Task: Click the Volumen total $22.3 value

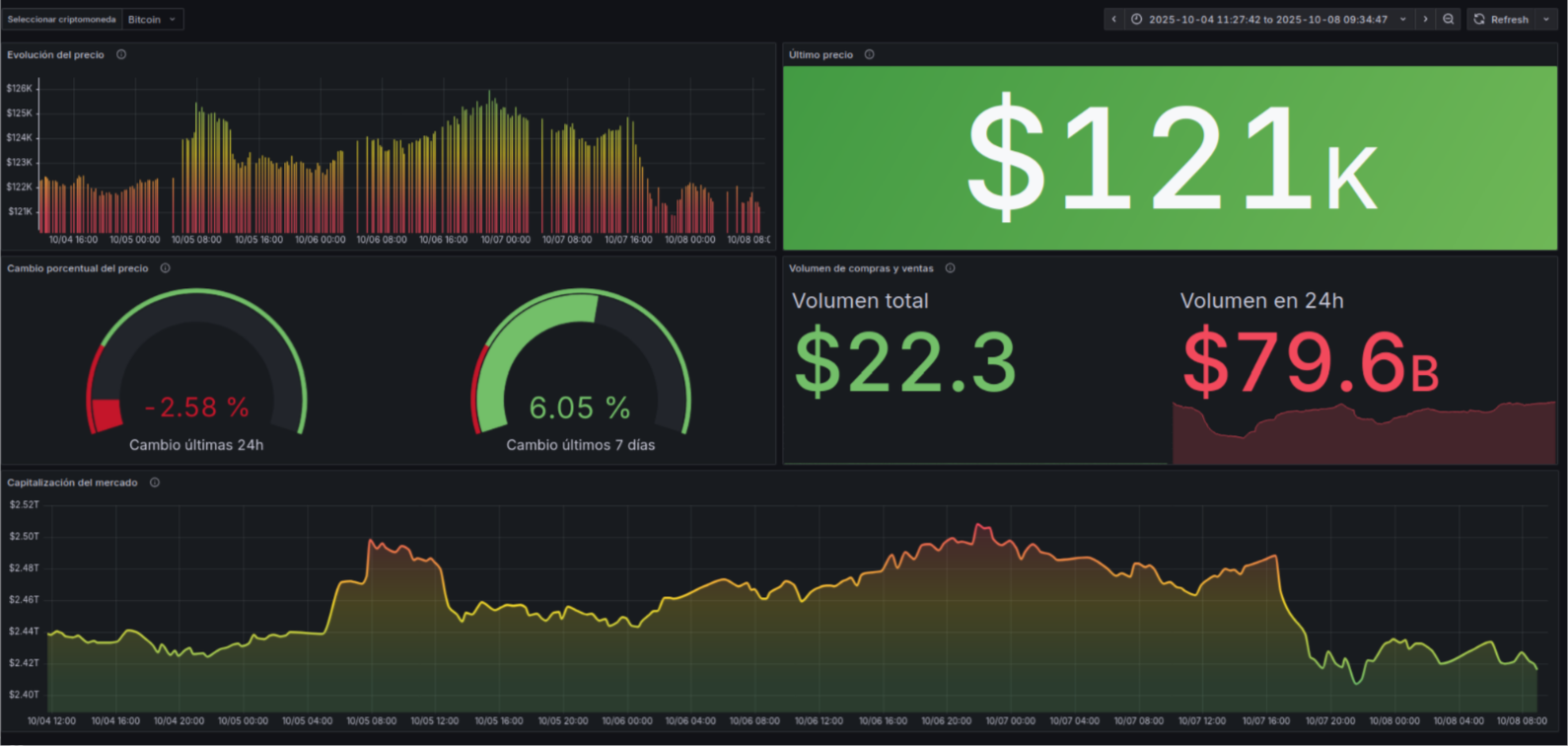Action: click(905, 363)
